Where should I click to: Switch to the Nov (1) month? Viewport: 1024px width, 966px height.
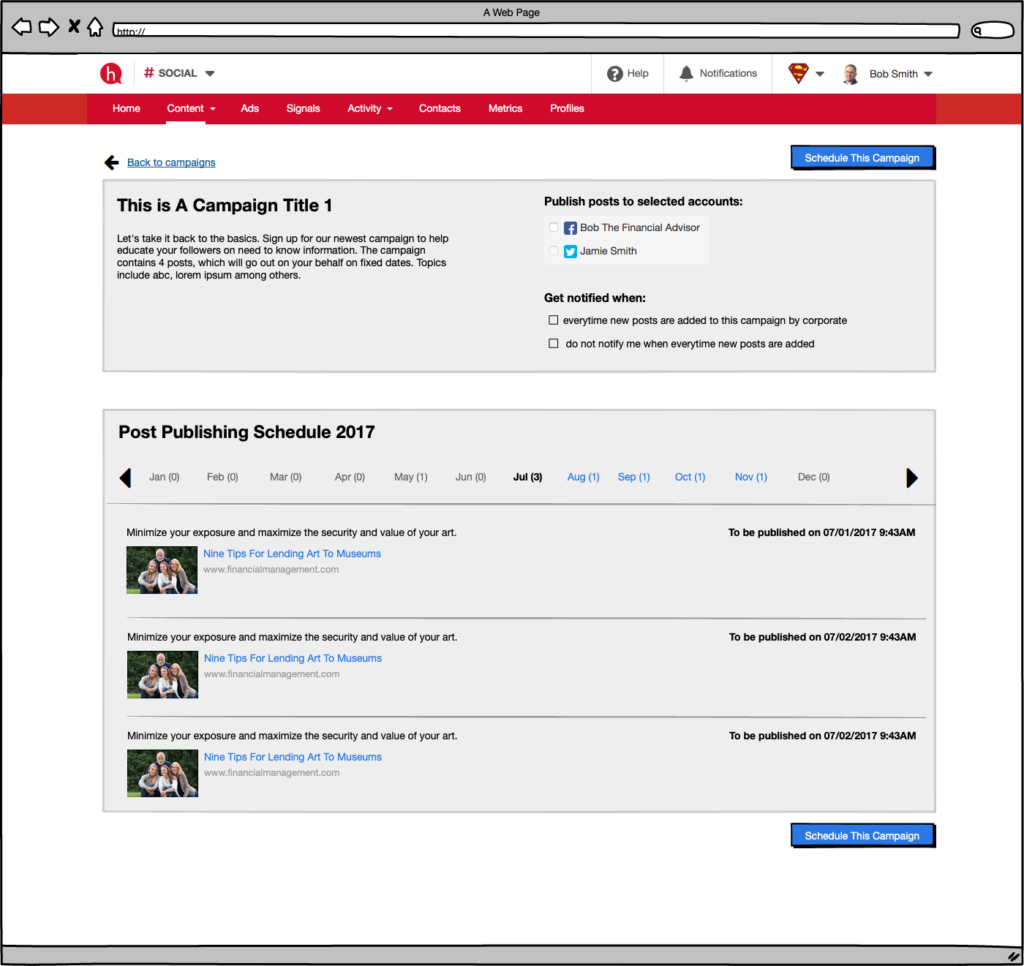[x=751, y=477]
